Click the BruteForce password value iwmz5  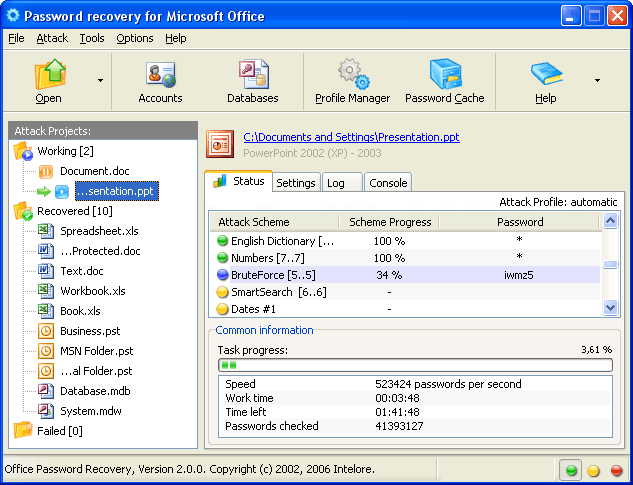[x=519, y=275]
